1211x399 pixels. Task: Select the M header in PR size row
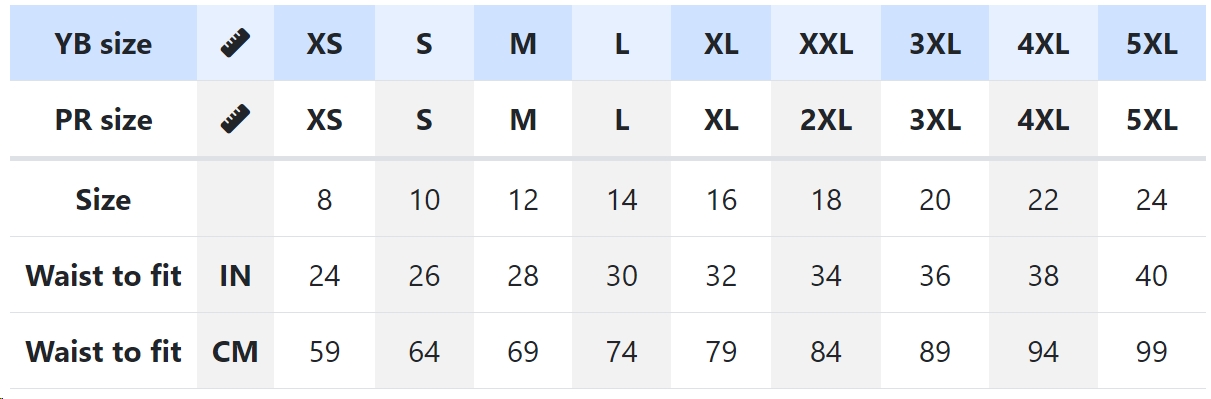click(x=523, y=119)
